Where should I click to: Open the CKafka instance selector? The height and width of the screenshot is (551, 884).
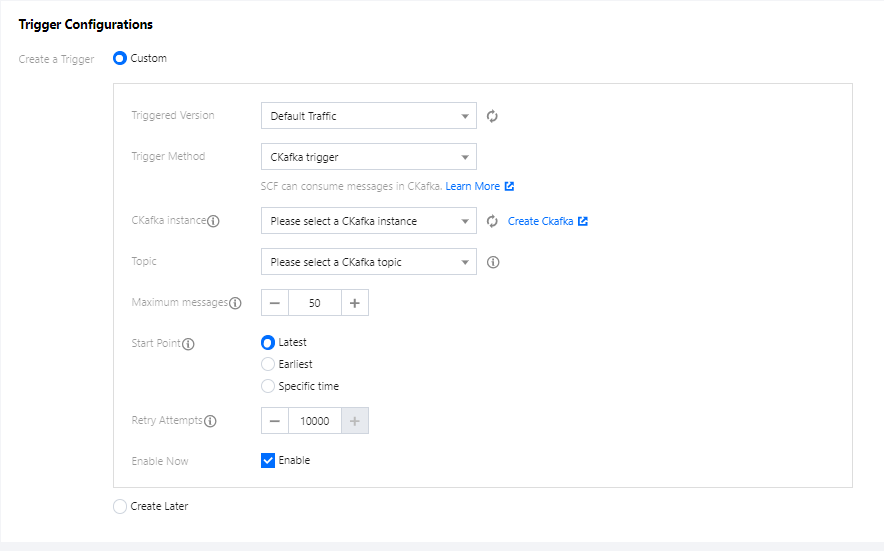point(368,221)
